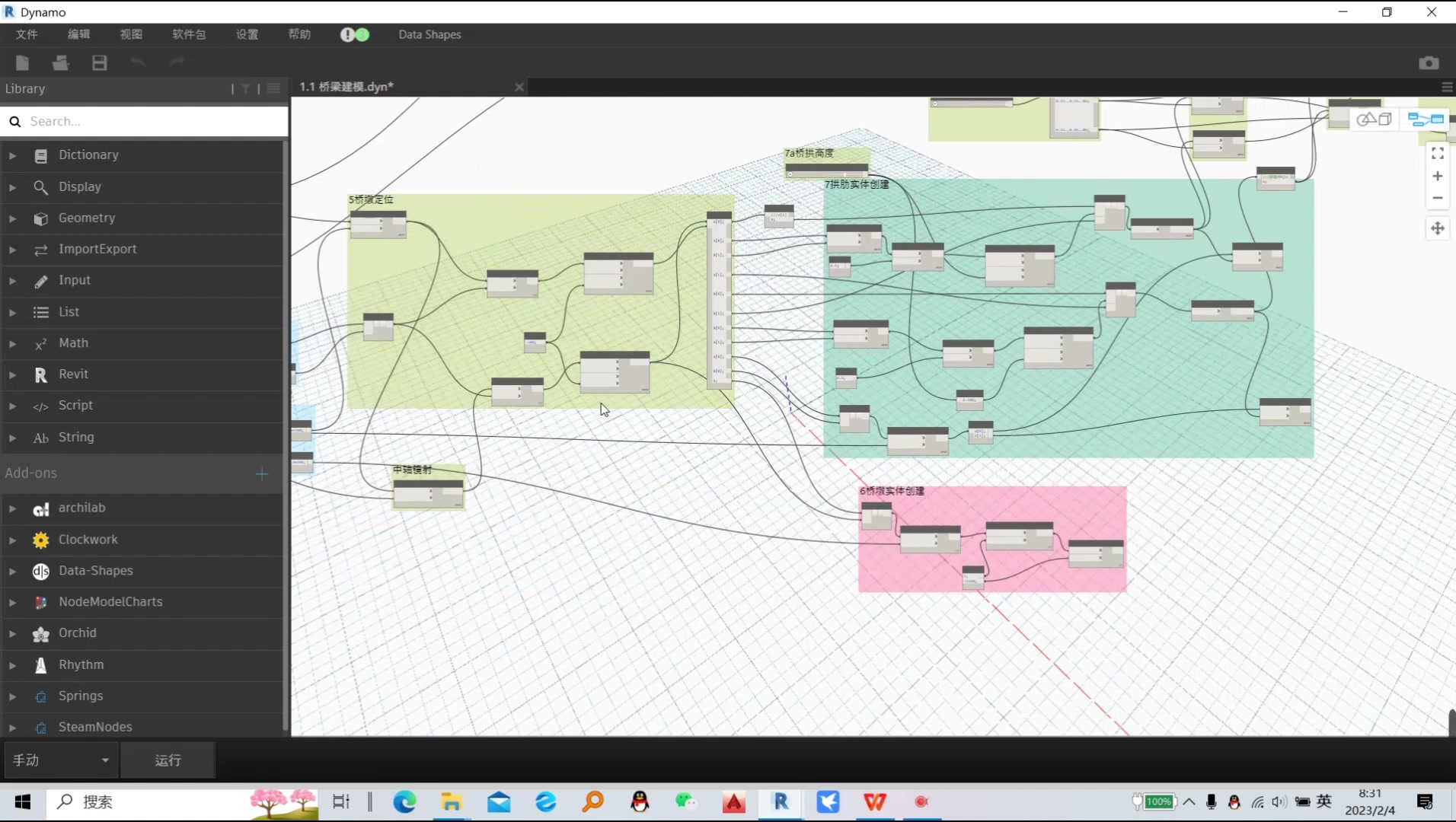Toggle the English input method indicator
This screenshot has height=822, width=1456.
point(1324,801)
